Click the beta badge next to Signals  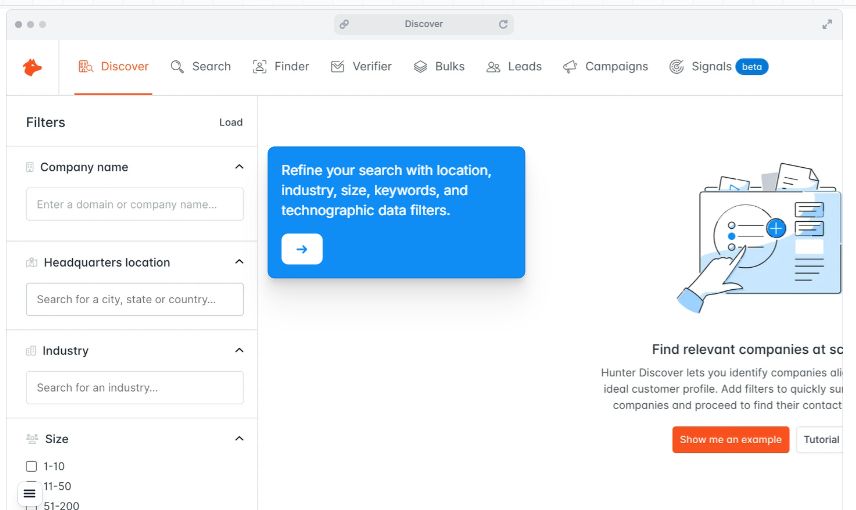pos(752,67)
